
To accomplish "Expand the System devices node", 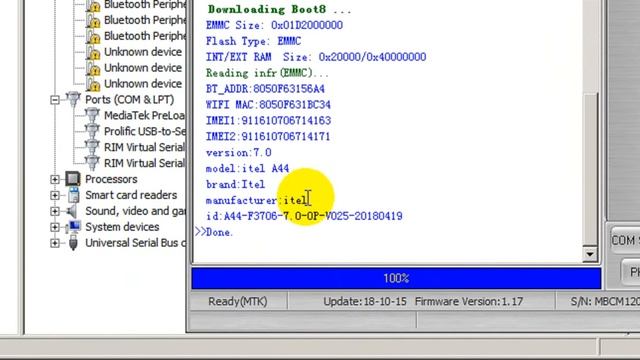I will coord(55,227).
